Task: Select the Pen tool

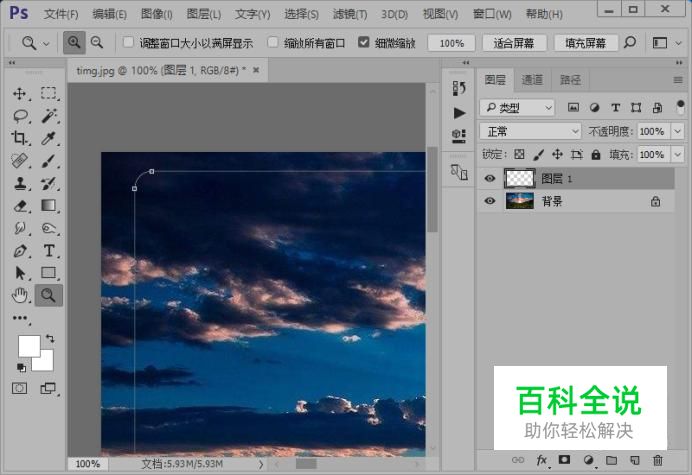Action: (x=20, y=251)
